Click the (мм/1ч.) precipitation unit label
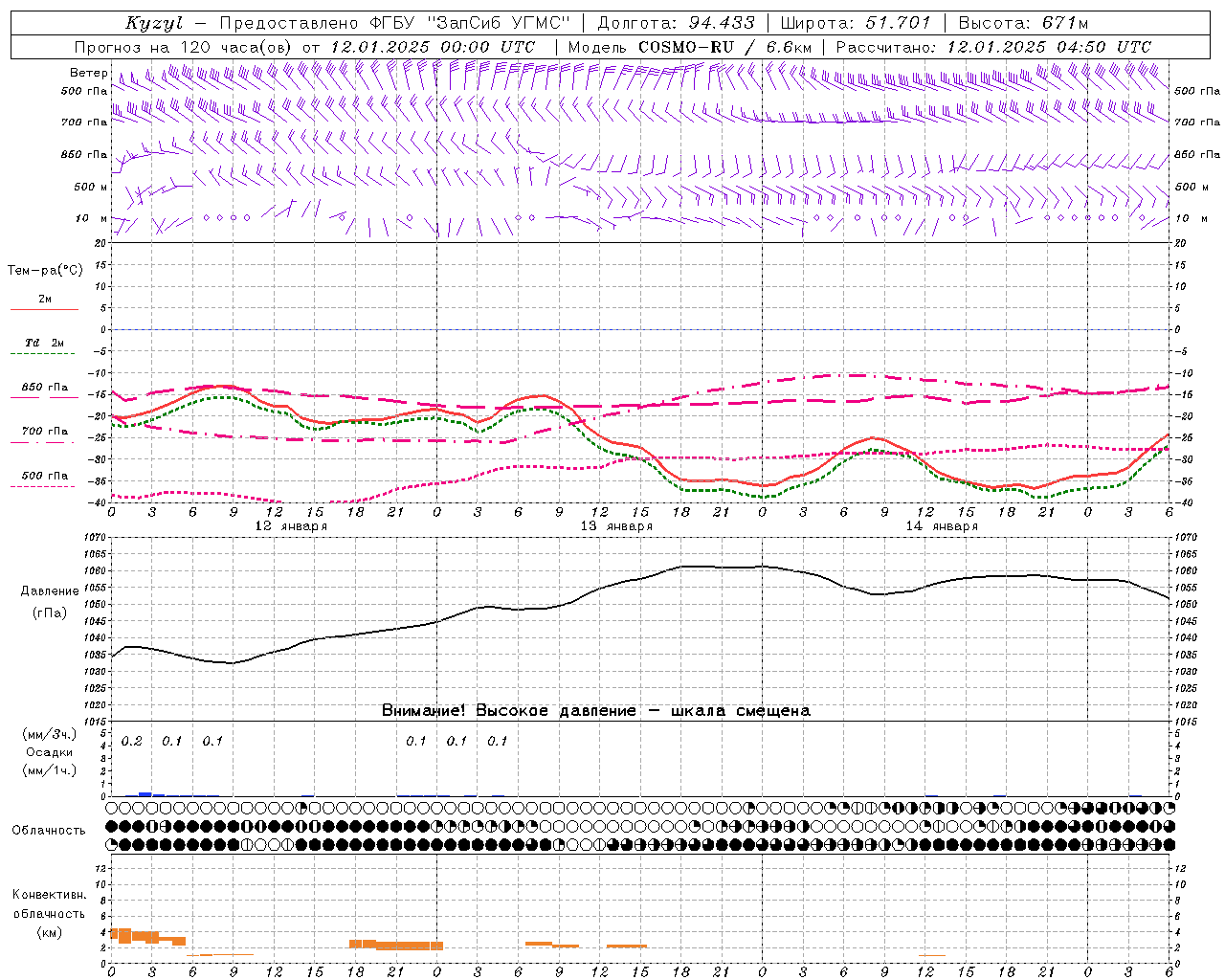The width and height of the screenshot is (1225, 980). coord(50,770)
